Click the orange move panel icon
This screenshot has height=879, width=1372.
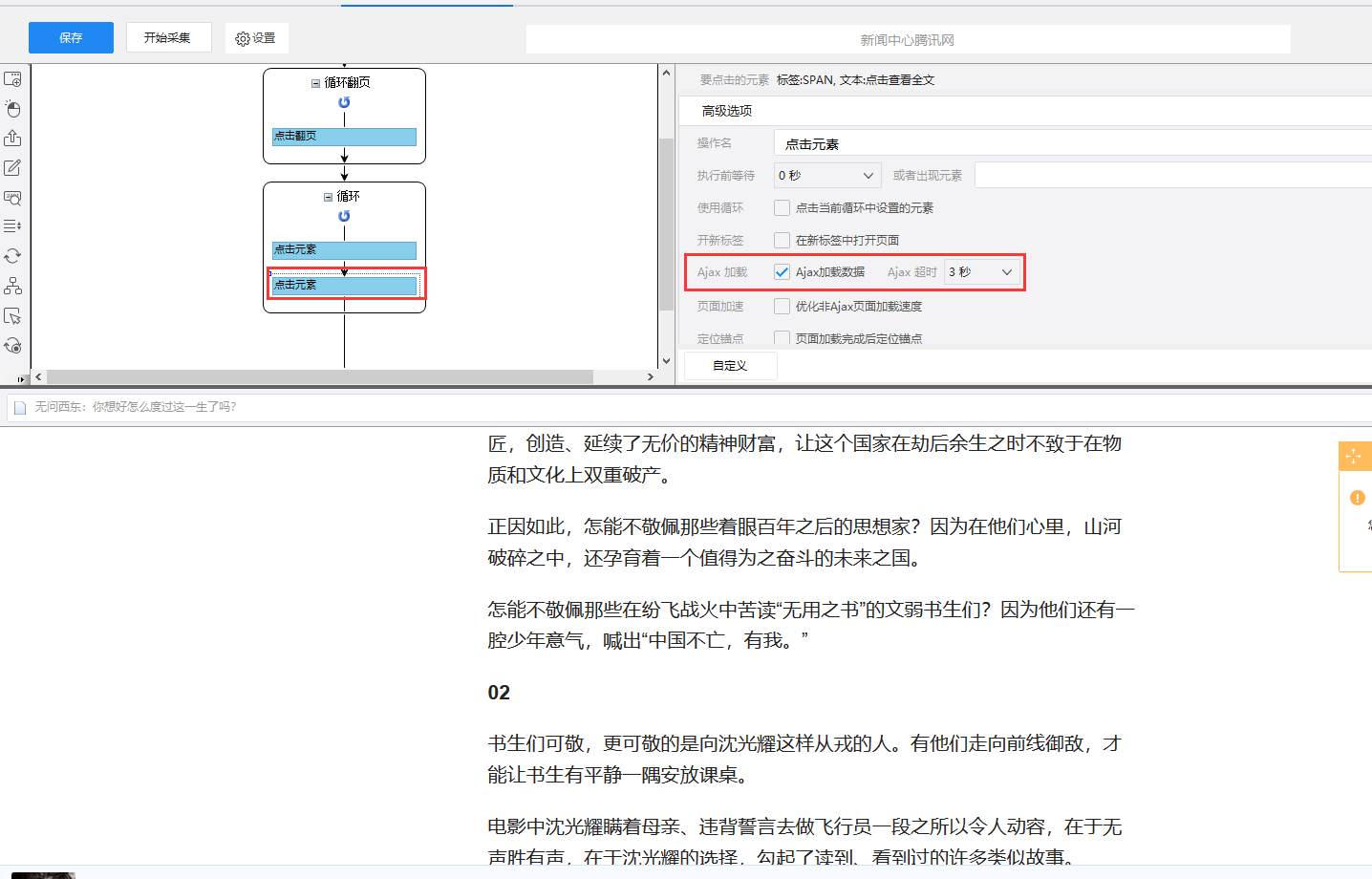click(1354, 456)
